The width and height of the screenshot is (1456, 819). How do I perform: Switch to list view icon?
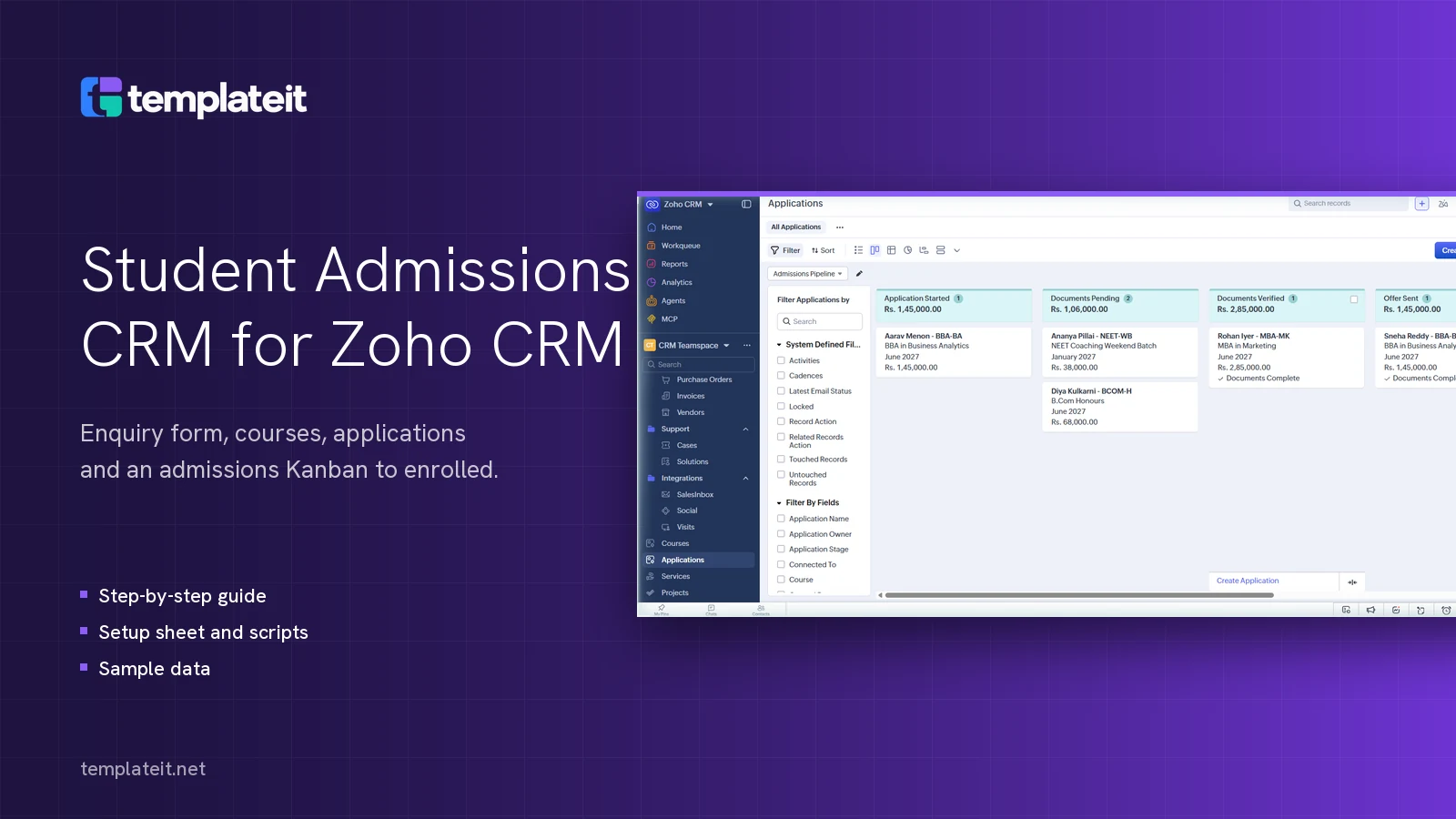tap(858, 250)
